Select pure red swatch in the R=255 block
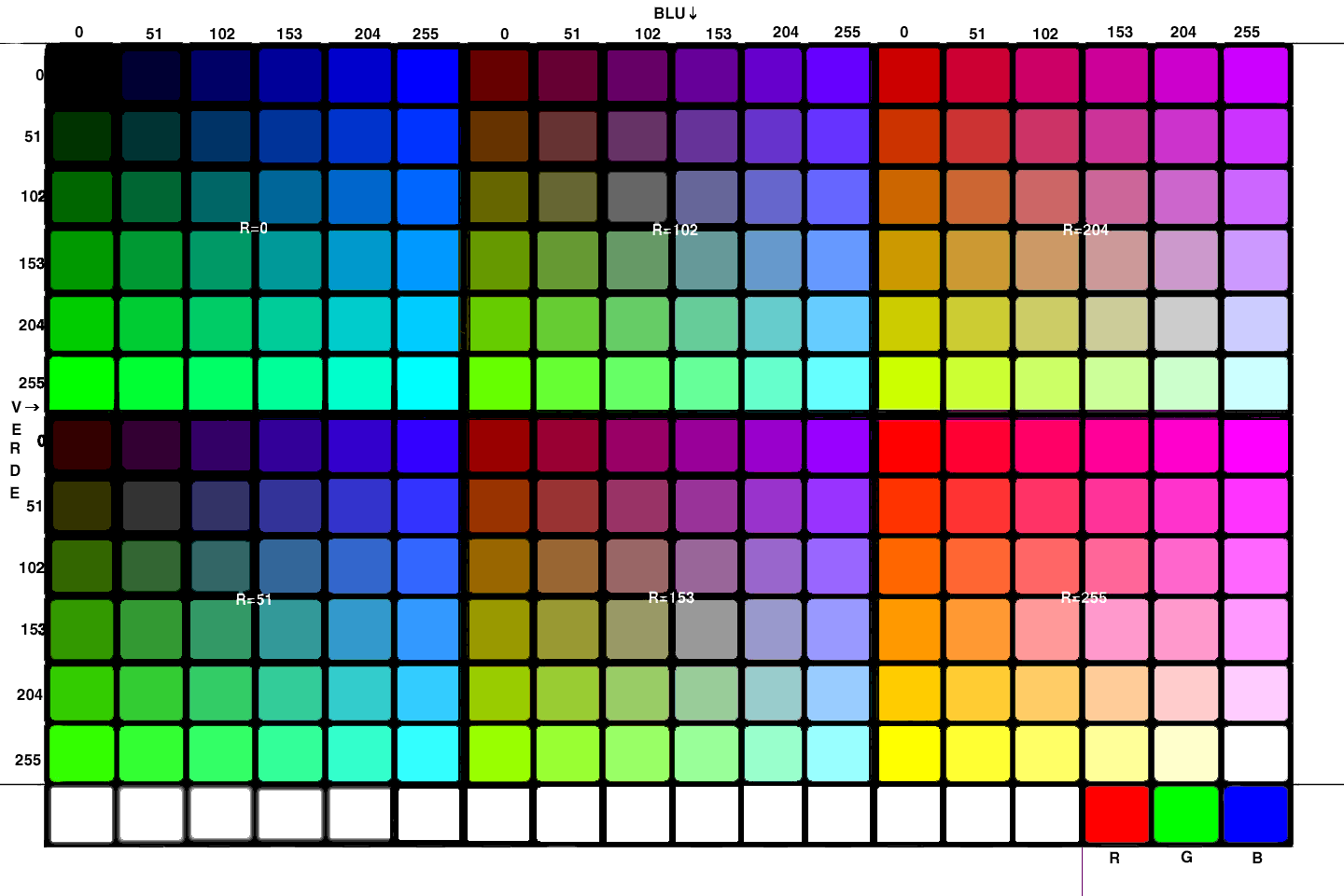This screenshot has height=896, width=1344. [909, 445]
